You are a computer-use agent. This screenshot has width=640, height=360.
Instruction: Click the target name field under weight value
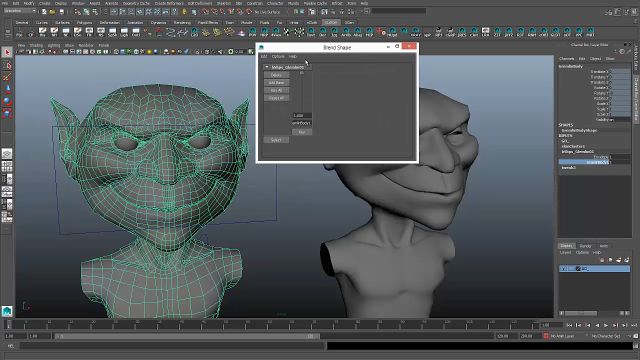pyautogui.click(x=302, y=123)
